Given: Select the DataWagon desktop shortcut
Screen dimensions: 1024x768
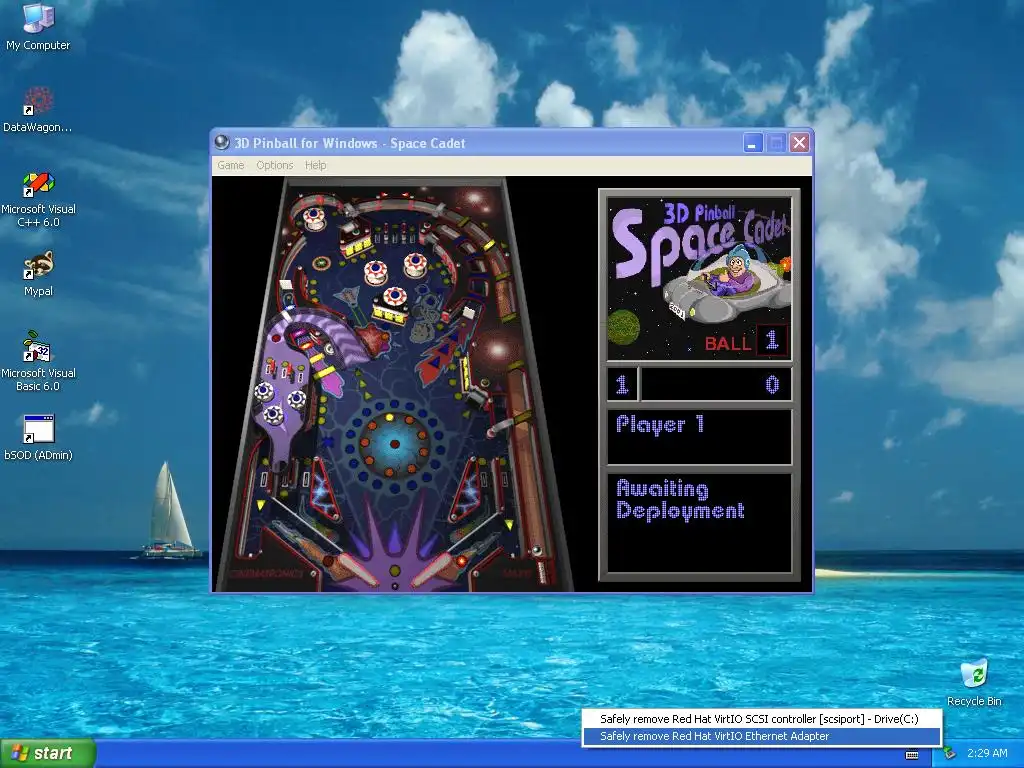Looking at the screenshot, I should point(38,110).
